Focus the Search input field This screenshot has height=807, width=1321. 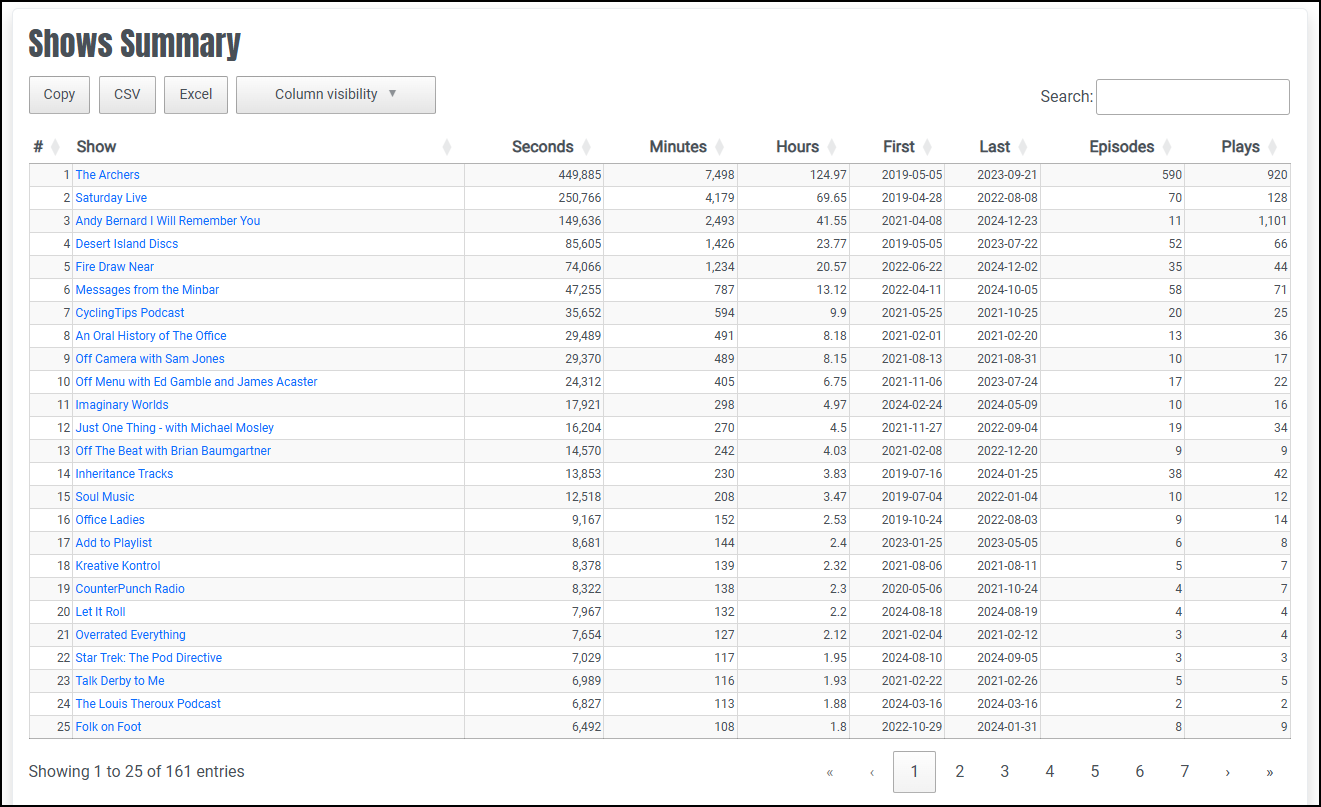tap(1193, 97)
